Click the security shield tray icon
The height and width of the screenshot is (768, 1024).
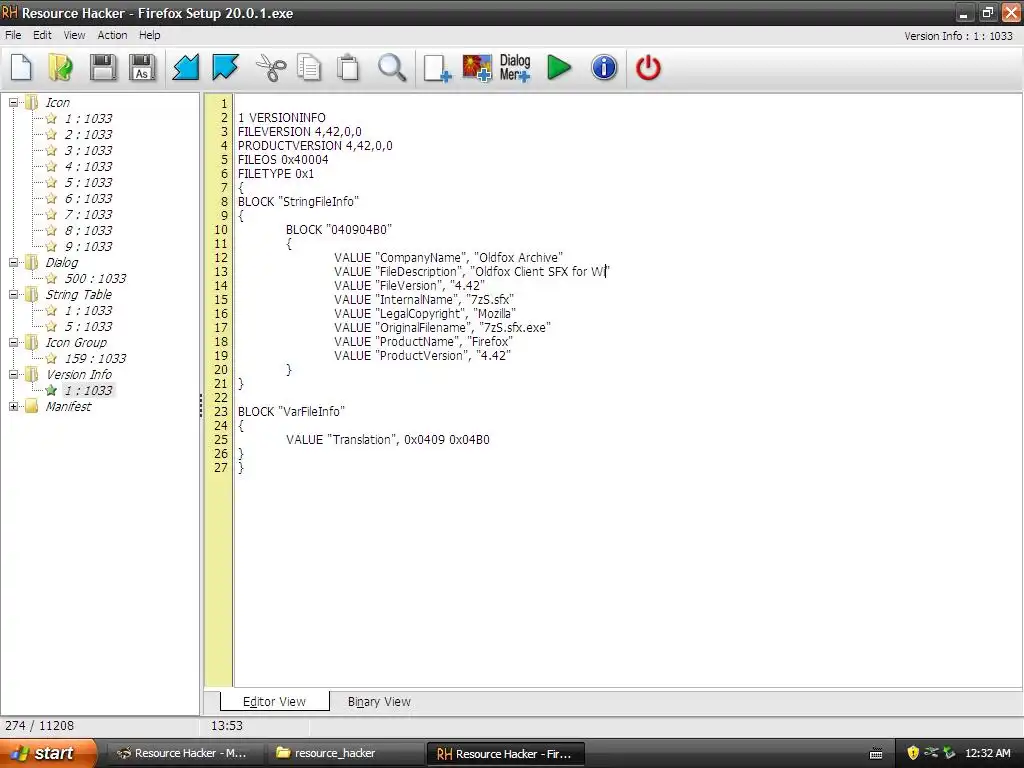[x=913, y=753]
